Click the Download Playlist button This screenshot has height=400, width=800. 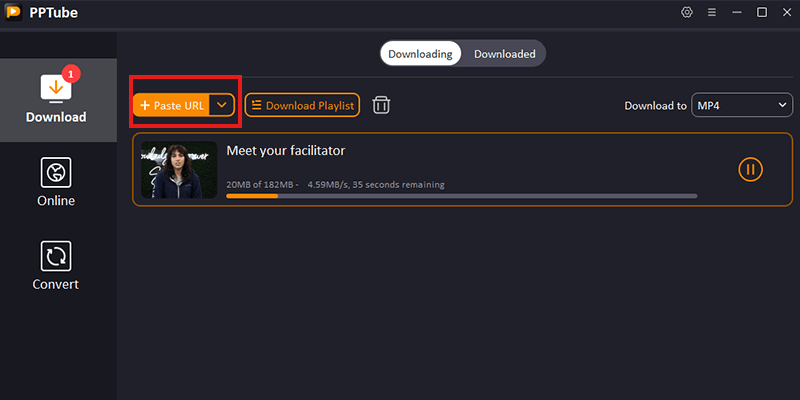click(302, 105)
